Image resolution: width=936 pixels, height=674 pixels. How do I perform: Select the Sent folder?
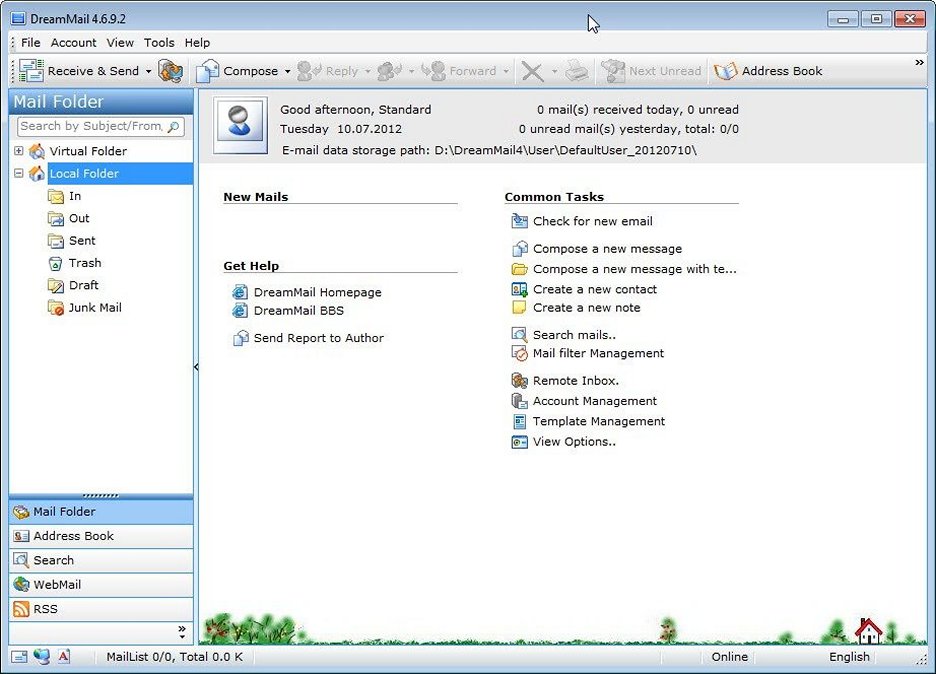point(82,241)
